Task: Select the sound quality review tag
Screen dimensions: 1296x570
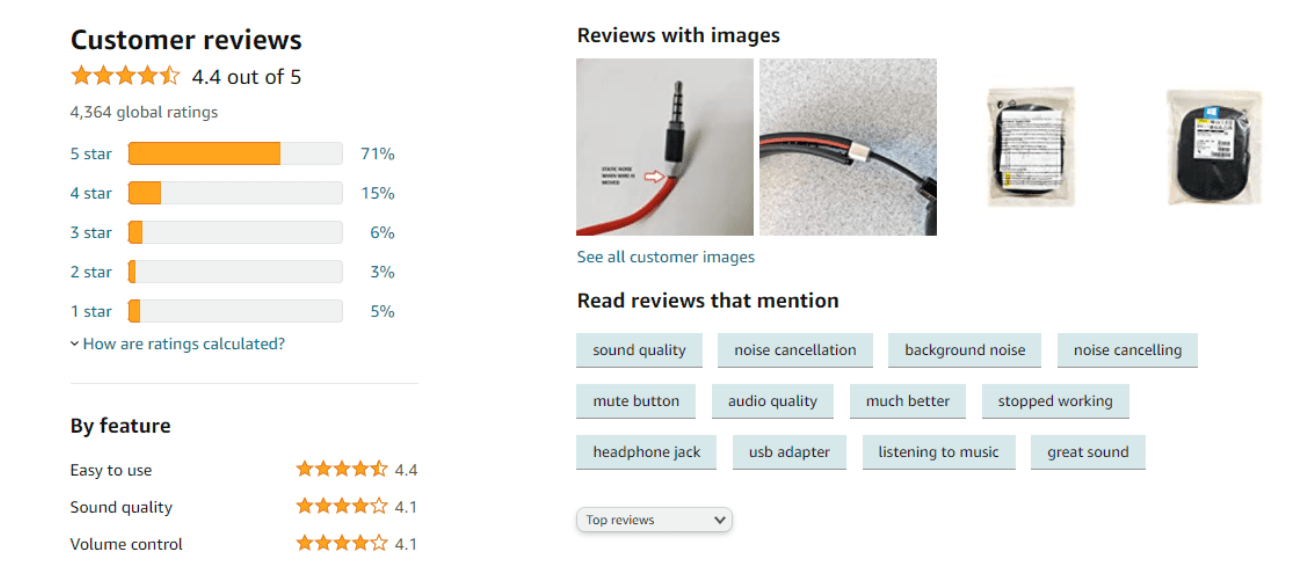Action: [x=639, y=350]
